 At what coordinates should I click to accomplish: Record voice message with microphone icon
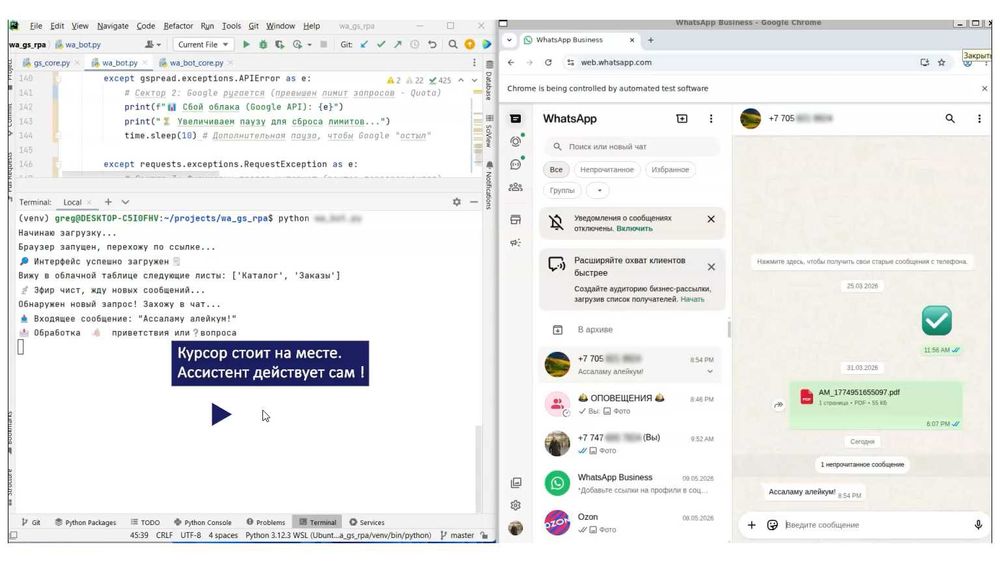tap(978, 525)
